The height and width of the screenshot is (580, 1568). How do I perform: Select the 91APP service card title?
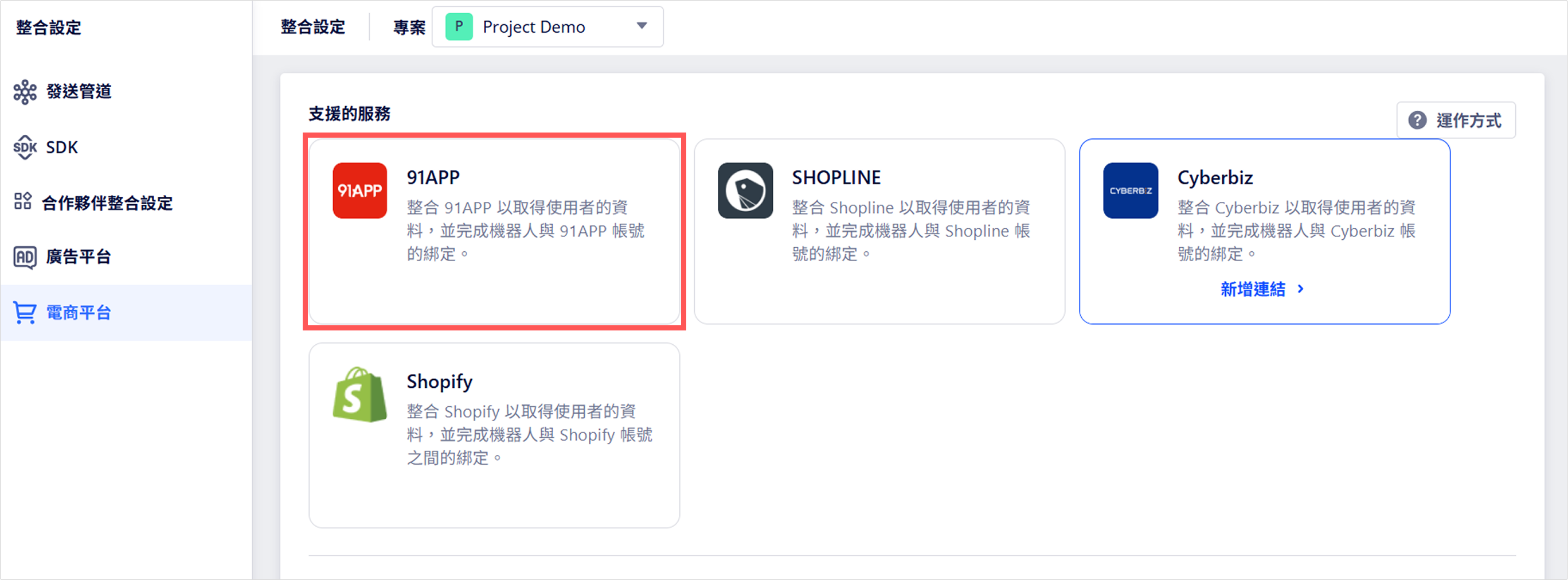click(x=433, y=177)
